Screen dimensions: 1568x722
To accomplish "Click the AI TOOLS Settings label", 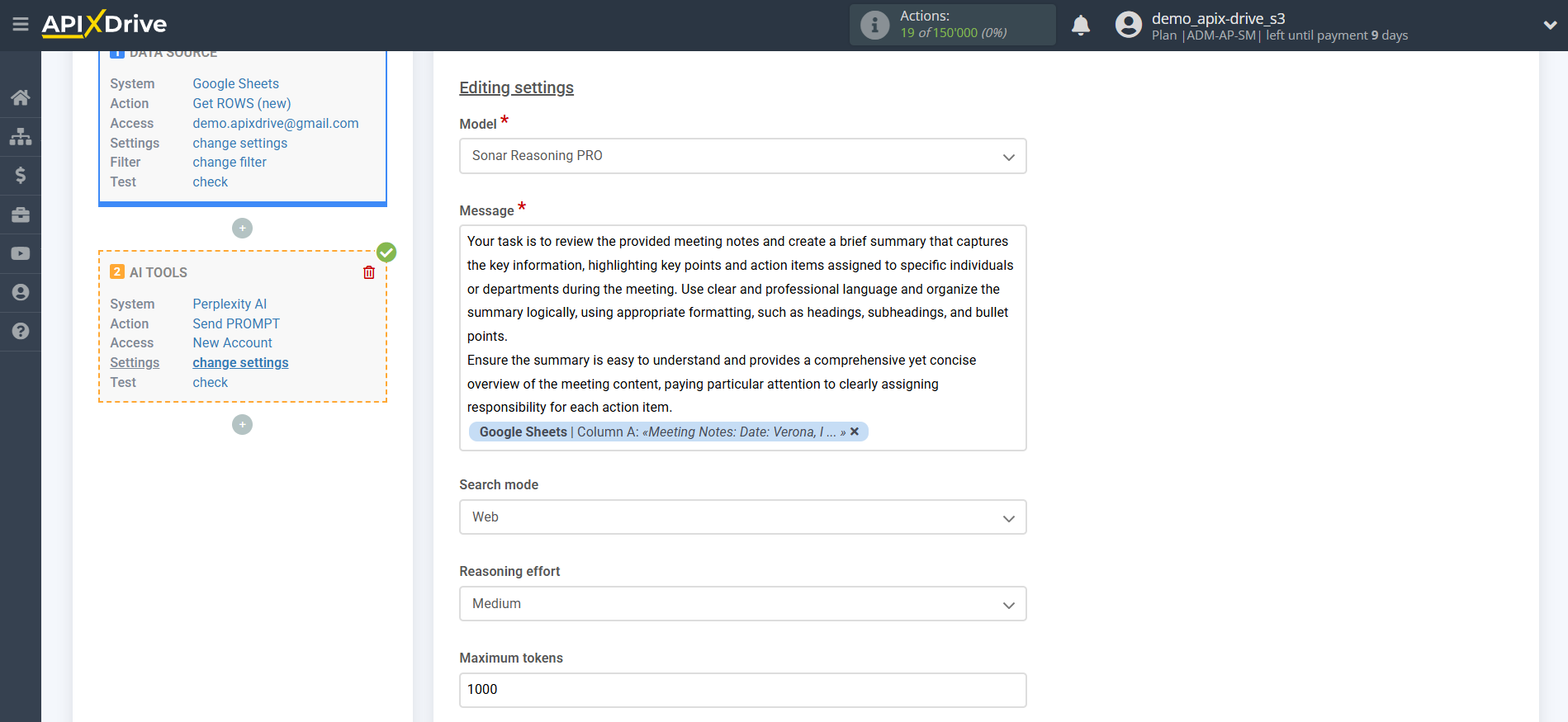I will pyautogui.click(x=135, y=362).
